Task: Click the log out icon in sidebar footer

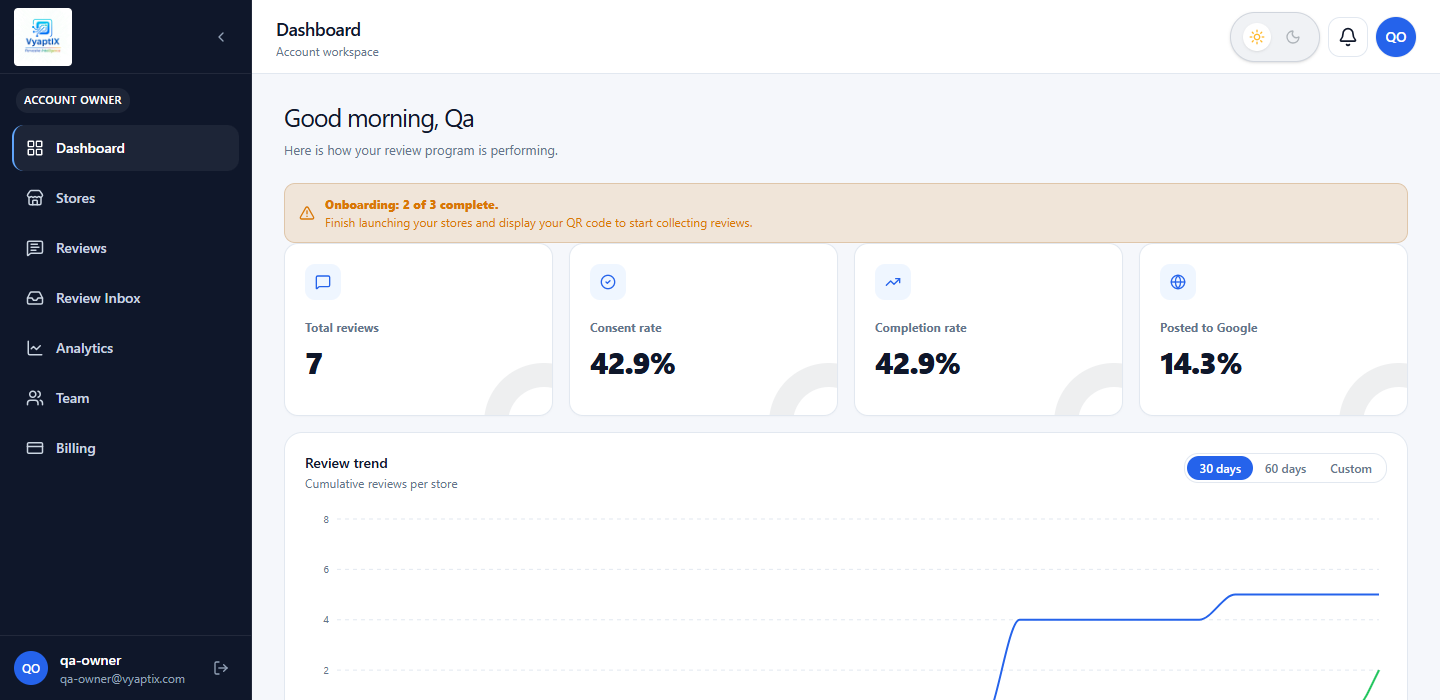Action: click(x=222, y=668)
